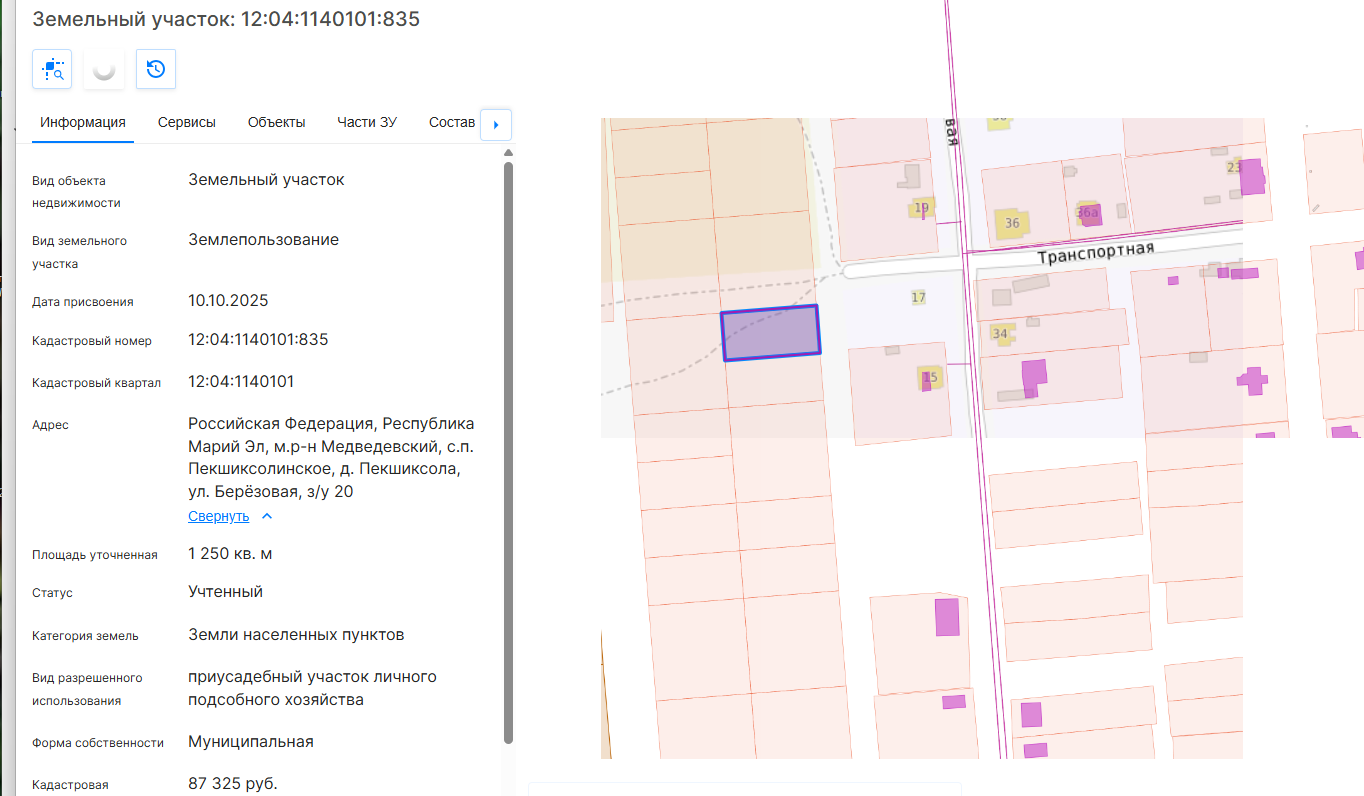This screenshot has height=796, width=1364.
Task: Click house number 36а on the map
Action: pyautogui.click(x=1087, y=213)
